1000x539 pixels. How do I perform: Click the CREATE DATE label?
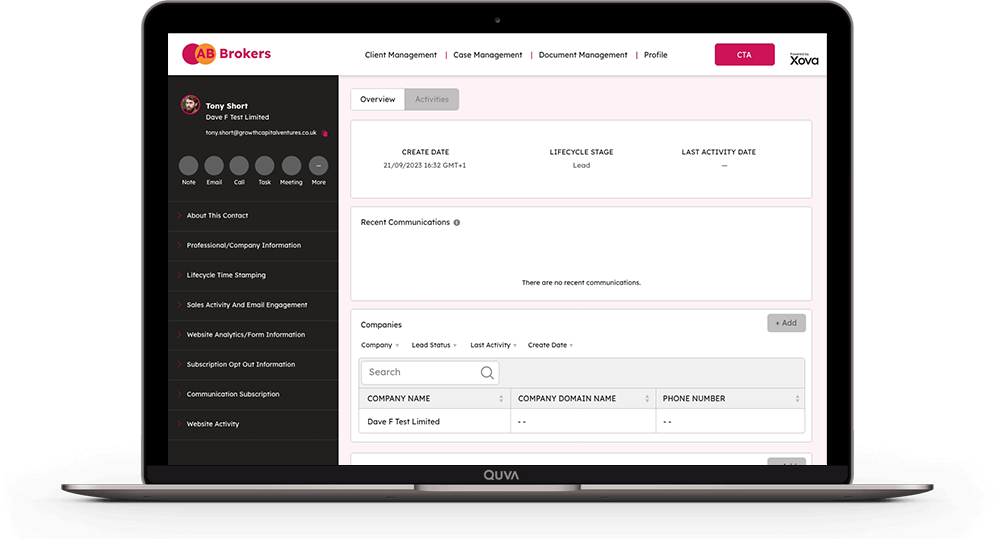click(x=425, y=152)
